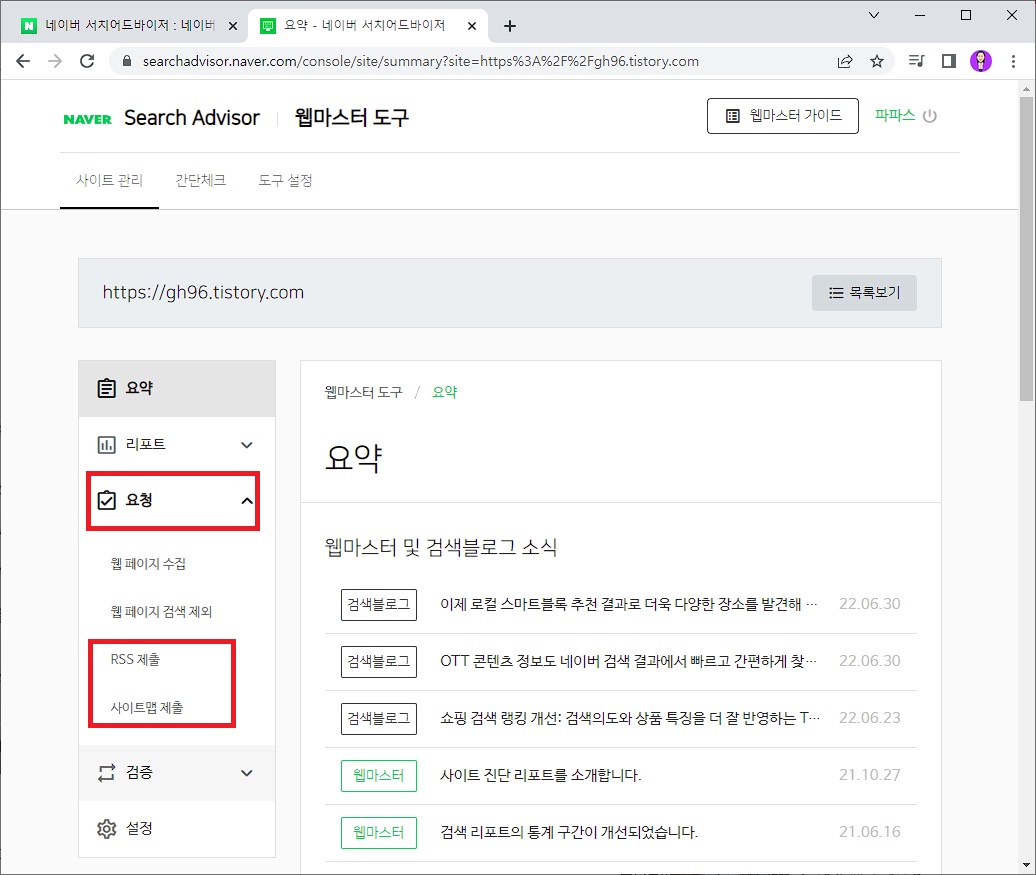This screenshot has height=875, width=1036.
Task: Open 웹 페이지 수집 in the sidebar
Action: click(148, 564)
